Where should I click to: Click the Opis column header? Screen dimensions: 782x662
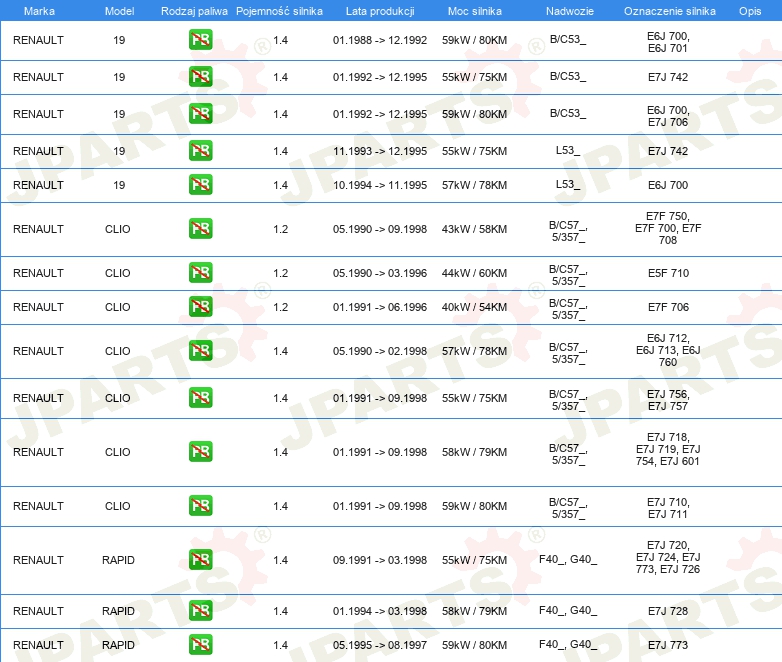[749, 10]
